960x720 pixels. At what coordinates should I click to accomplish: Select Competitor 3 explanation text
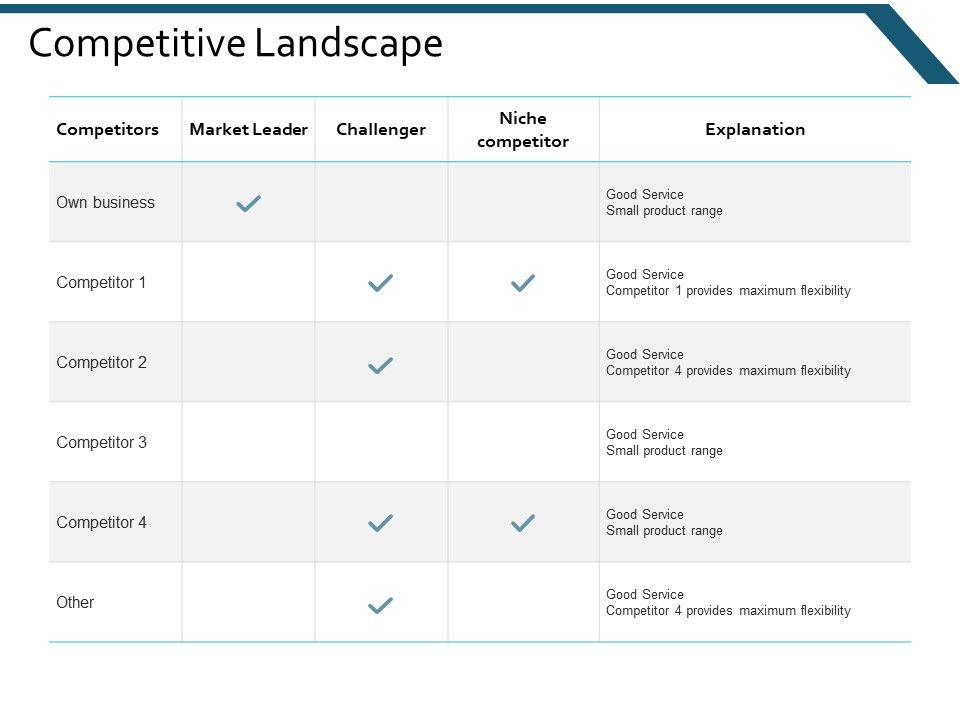coord(664,443)
